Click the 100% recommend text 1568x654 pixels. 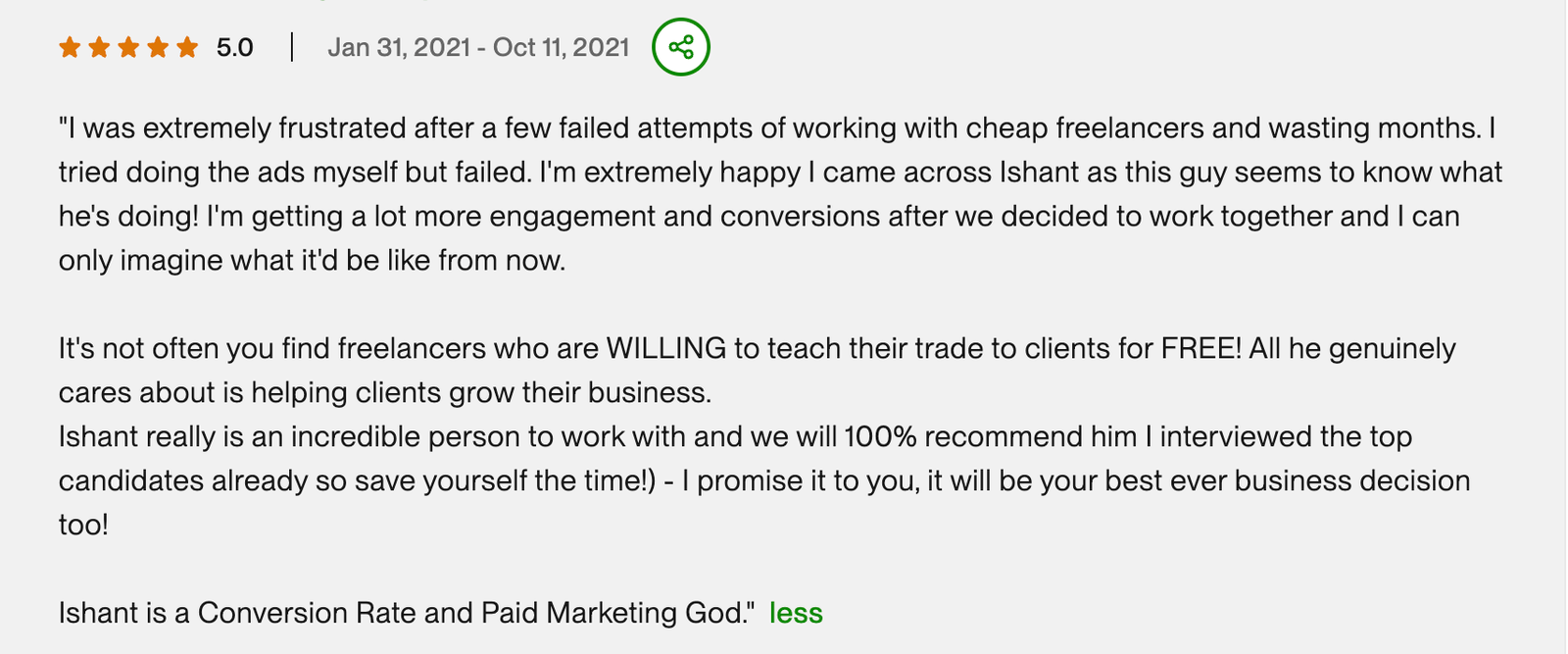click(x=988, y=436)
